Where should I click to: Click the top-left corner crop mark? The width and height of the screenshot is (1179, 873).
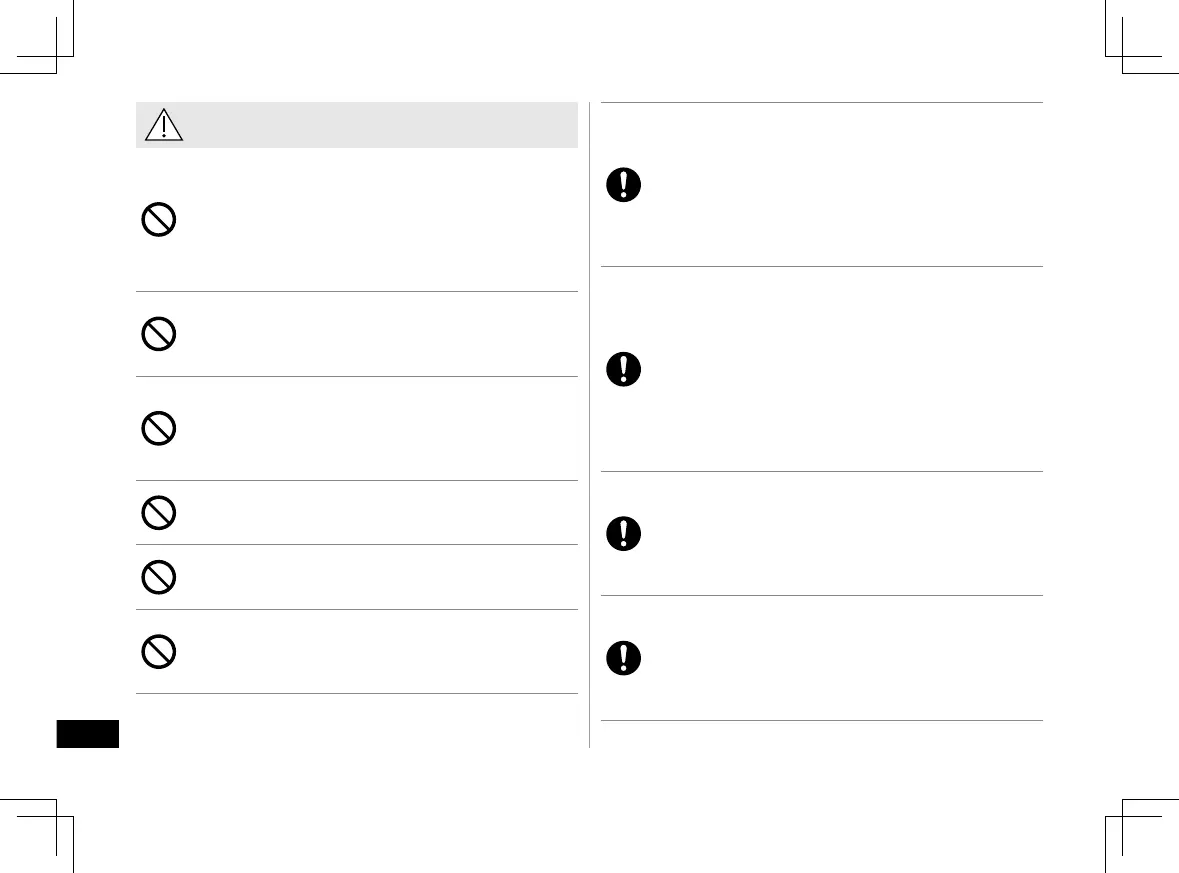pyautogui.click(x=57, y=56)
